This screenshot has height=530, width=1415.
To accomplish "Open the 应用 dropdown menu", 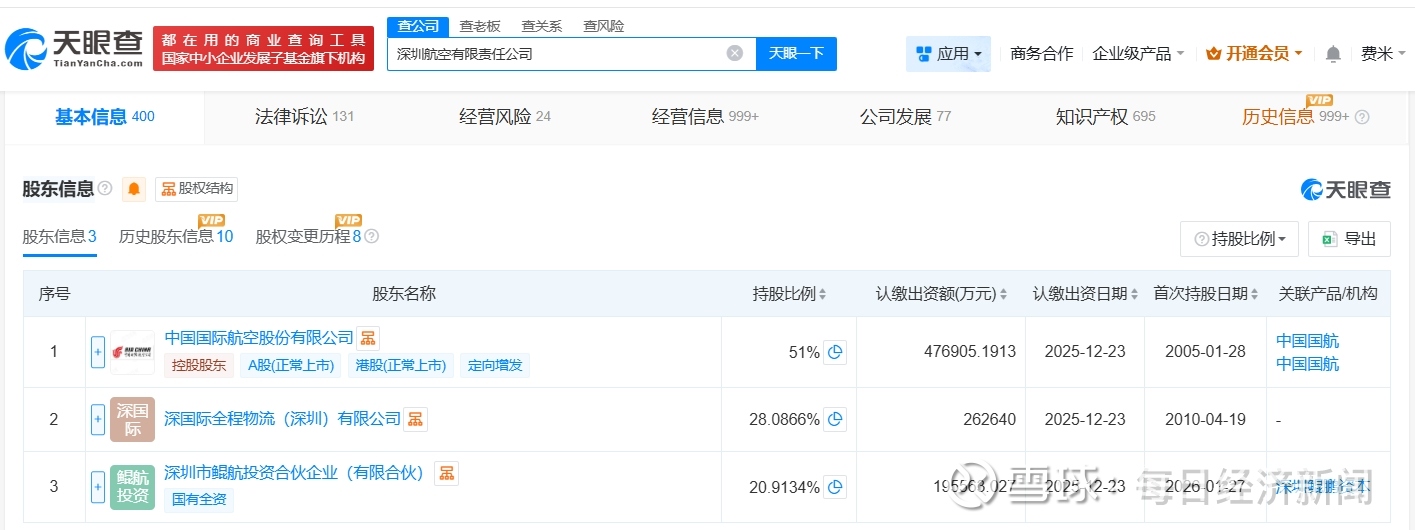I will pos(948,54).
